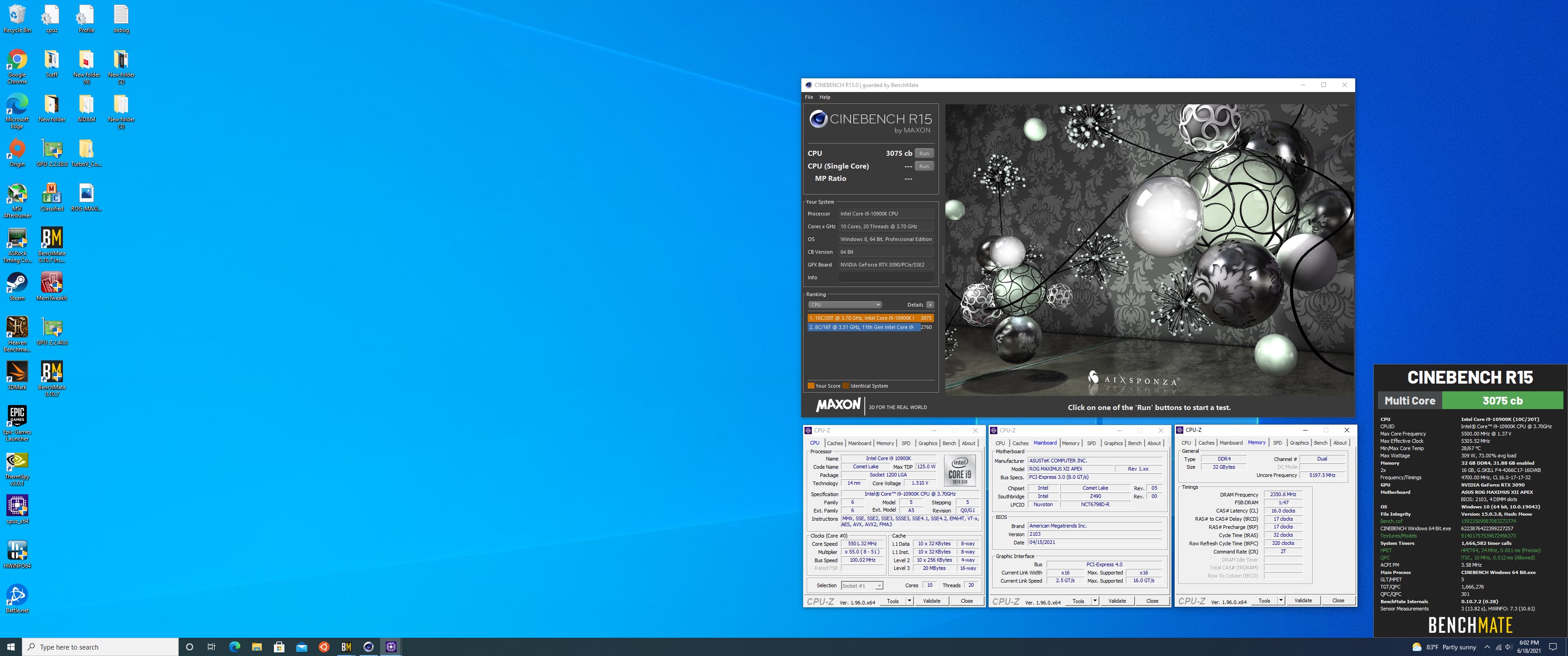Viewport: 1568px width, 656px height.
Task: Open cpuz_x64 desktop shortcut
Action: (17, 509)
